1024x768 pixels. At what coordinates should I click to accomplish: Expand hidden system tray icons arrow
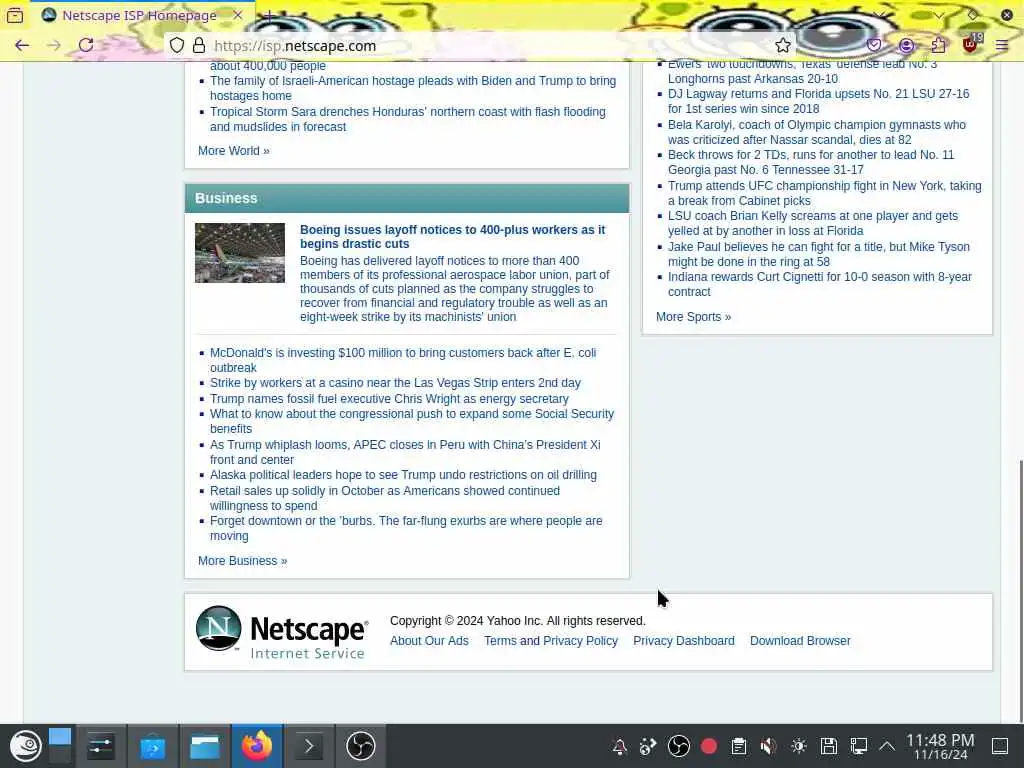pyautogui.click(x=887, y=746)
